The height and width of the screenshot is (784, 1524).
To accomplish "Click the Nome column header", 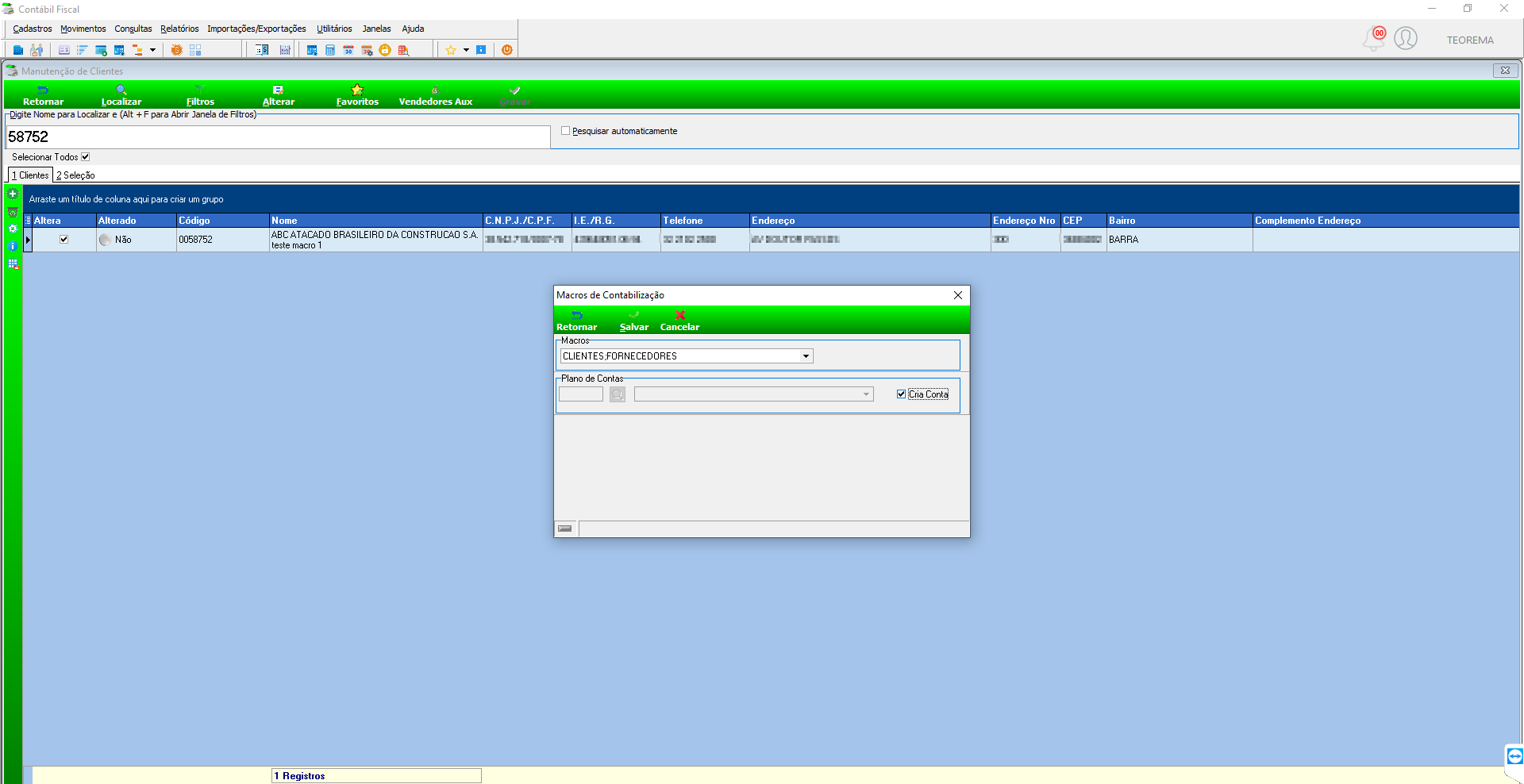I will [x=376, y=221].
